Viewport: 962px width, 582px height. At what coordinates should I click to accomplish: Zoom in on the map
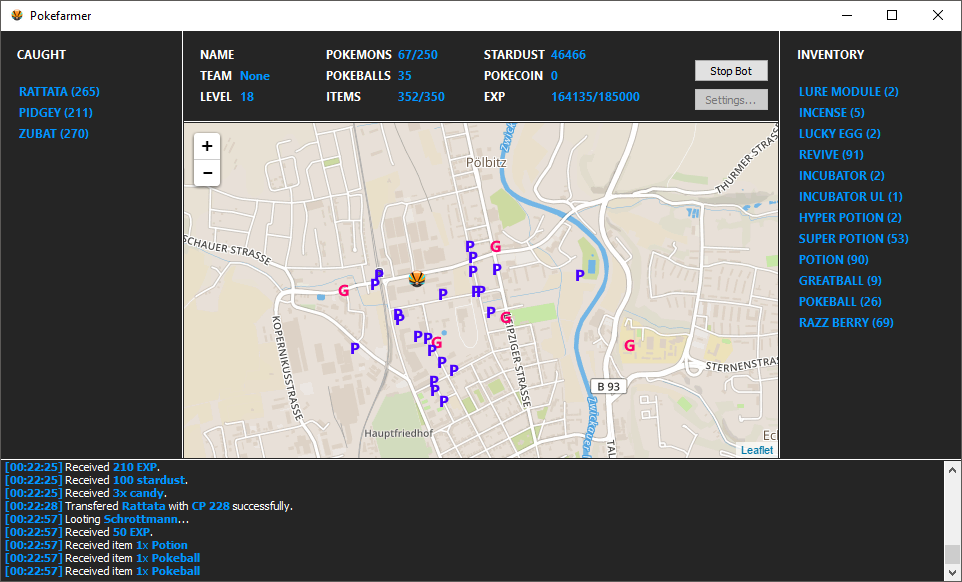207,146
